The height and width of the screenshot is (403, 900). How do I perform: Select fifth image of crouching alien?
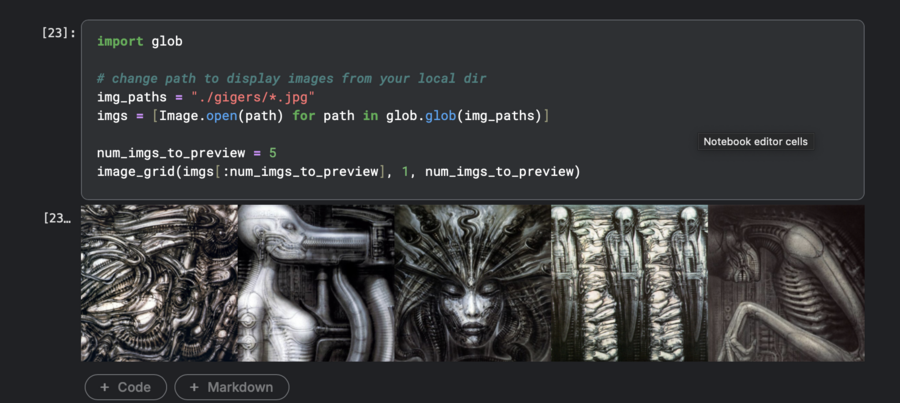point(786,283)
